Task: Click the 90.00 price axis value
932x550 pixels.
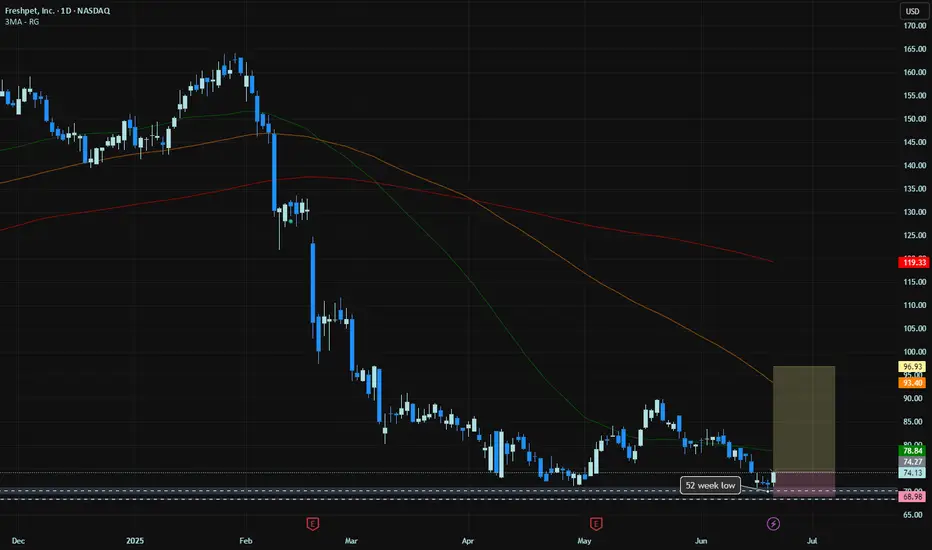Action: [914, 398]
